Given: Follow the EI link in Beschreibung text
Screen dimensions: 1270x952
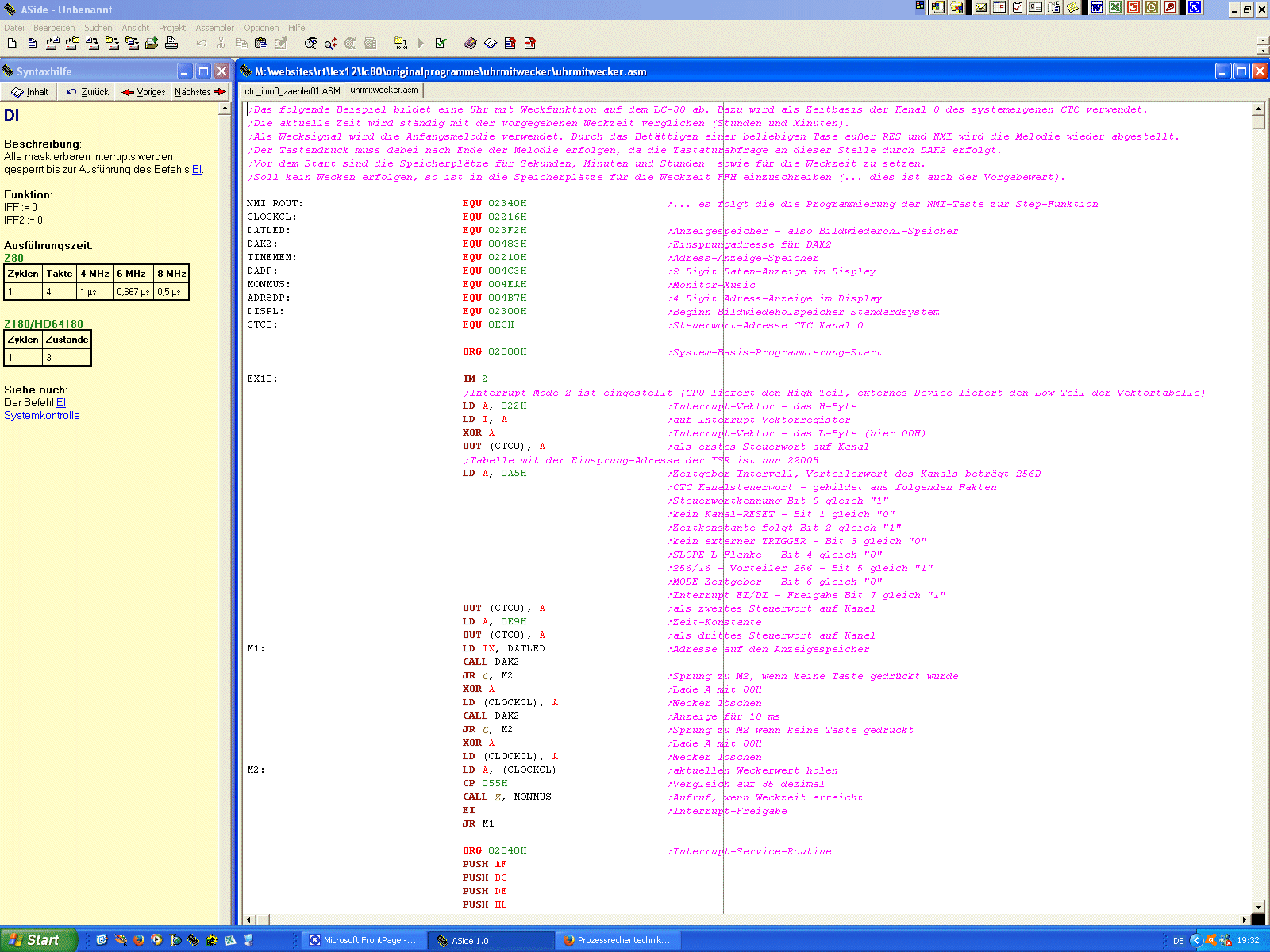Looking at the screenshot, I should pos(197,169).
